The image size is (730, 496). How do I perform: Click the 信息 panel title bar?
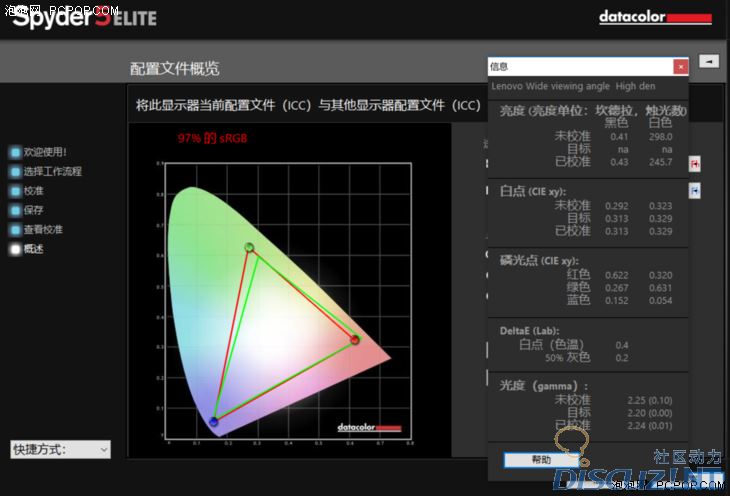coord(580,67)
